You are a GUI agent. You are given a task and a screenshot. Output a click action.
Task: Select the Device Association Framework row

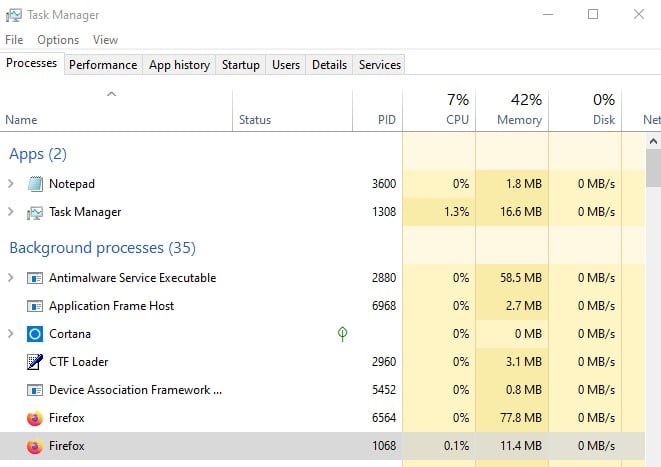322,390
